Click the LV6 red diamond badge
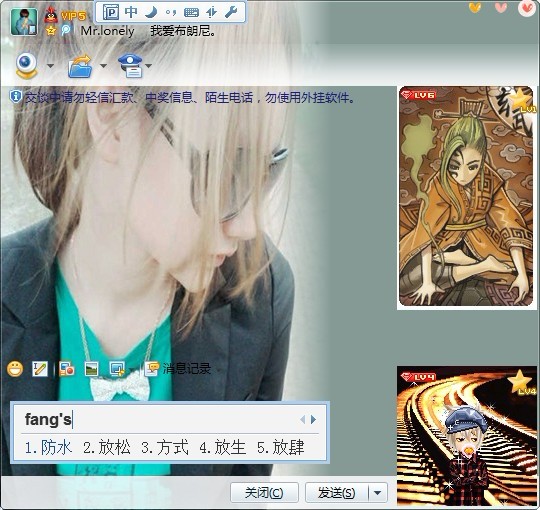540x510 pixels. [x=419, y=95]
